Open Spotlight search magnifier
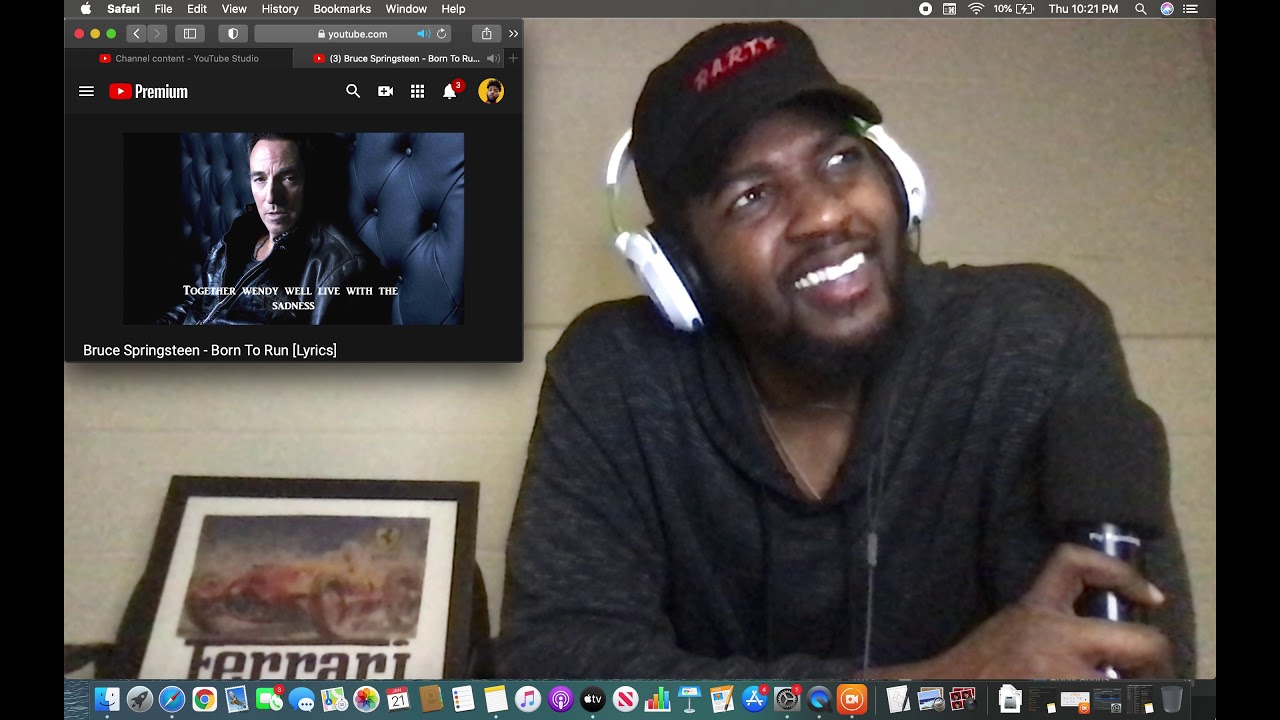 (1141, 9)
